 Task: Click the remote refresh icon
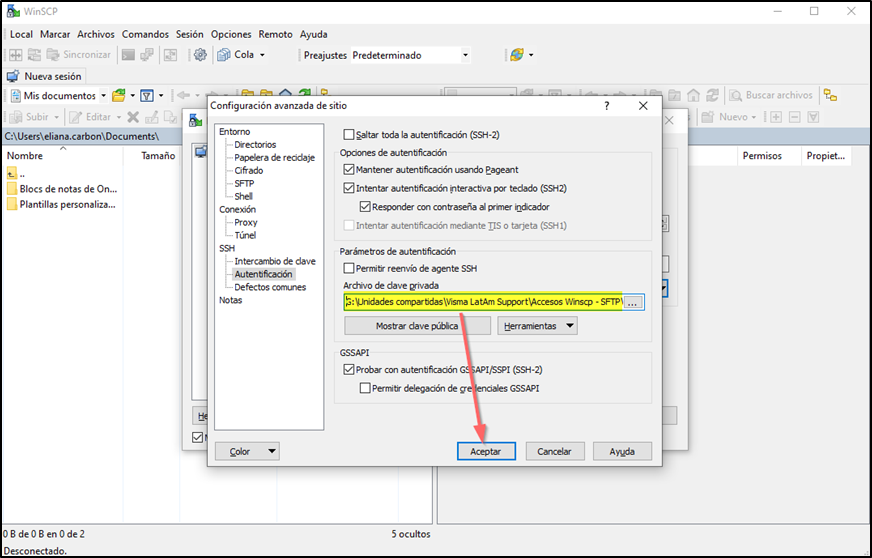(712, 96)
